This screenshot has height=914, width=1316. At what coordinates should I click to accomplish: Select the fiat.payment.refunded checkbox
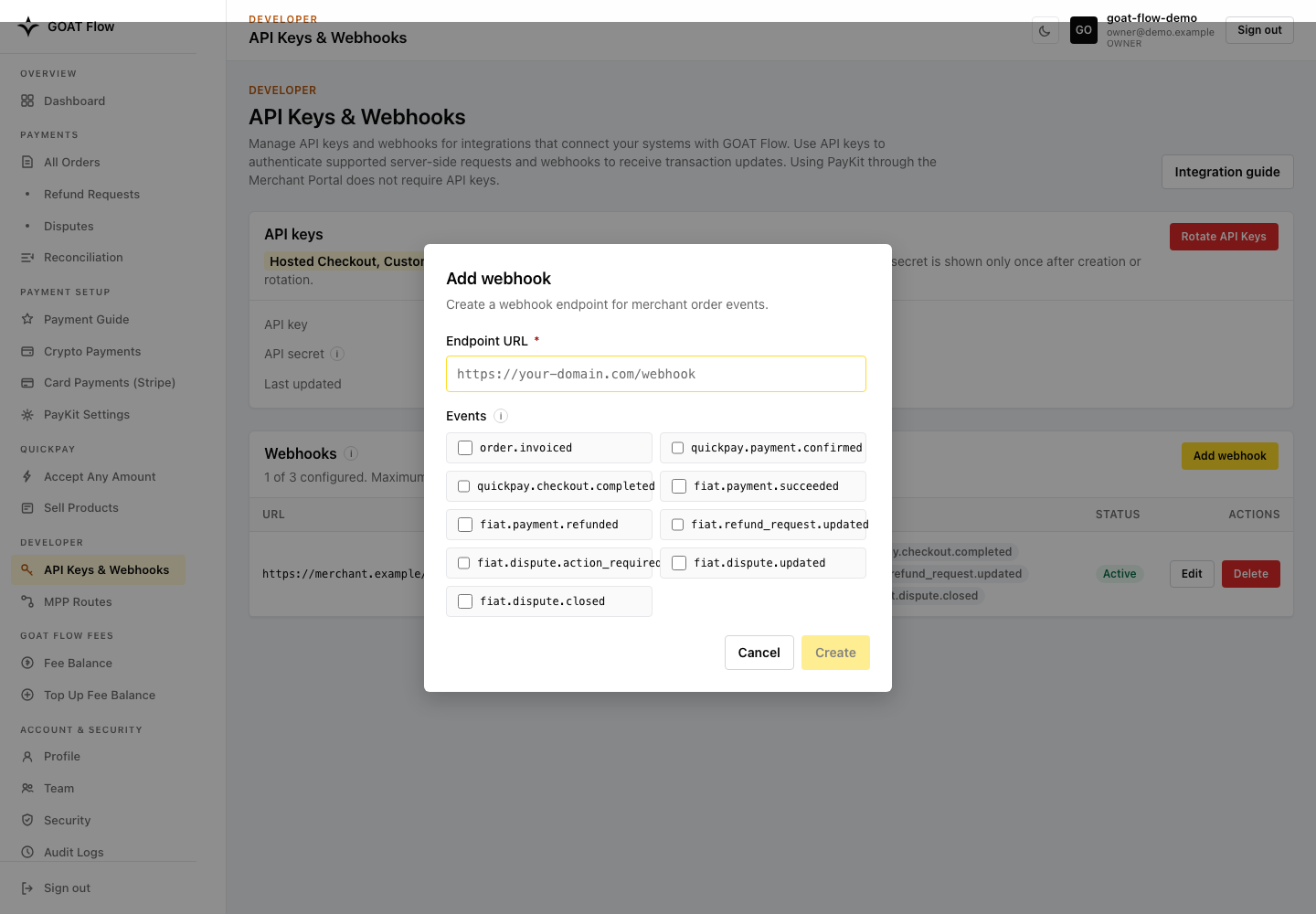click(x=465, y=525)
